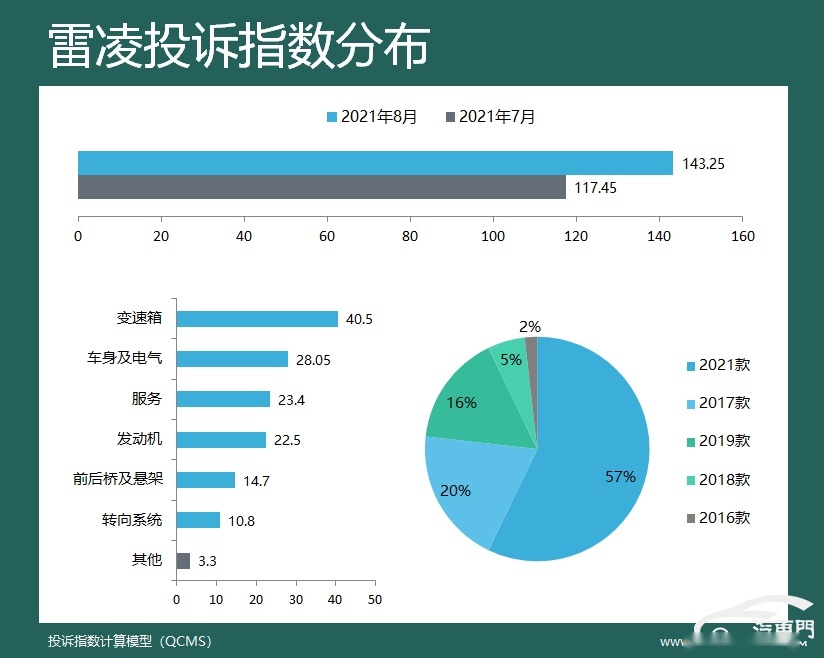Click the 2017款 legend text

(x=725, y=404)
